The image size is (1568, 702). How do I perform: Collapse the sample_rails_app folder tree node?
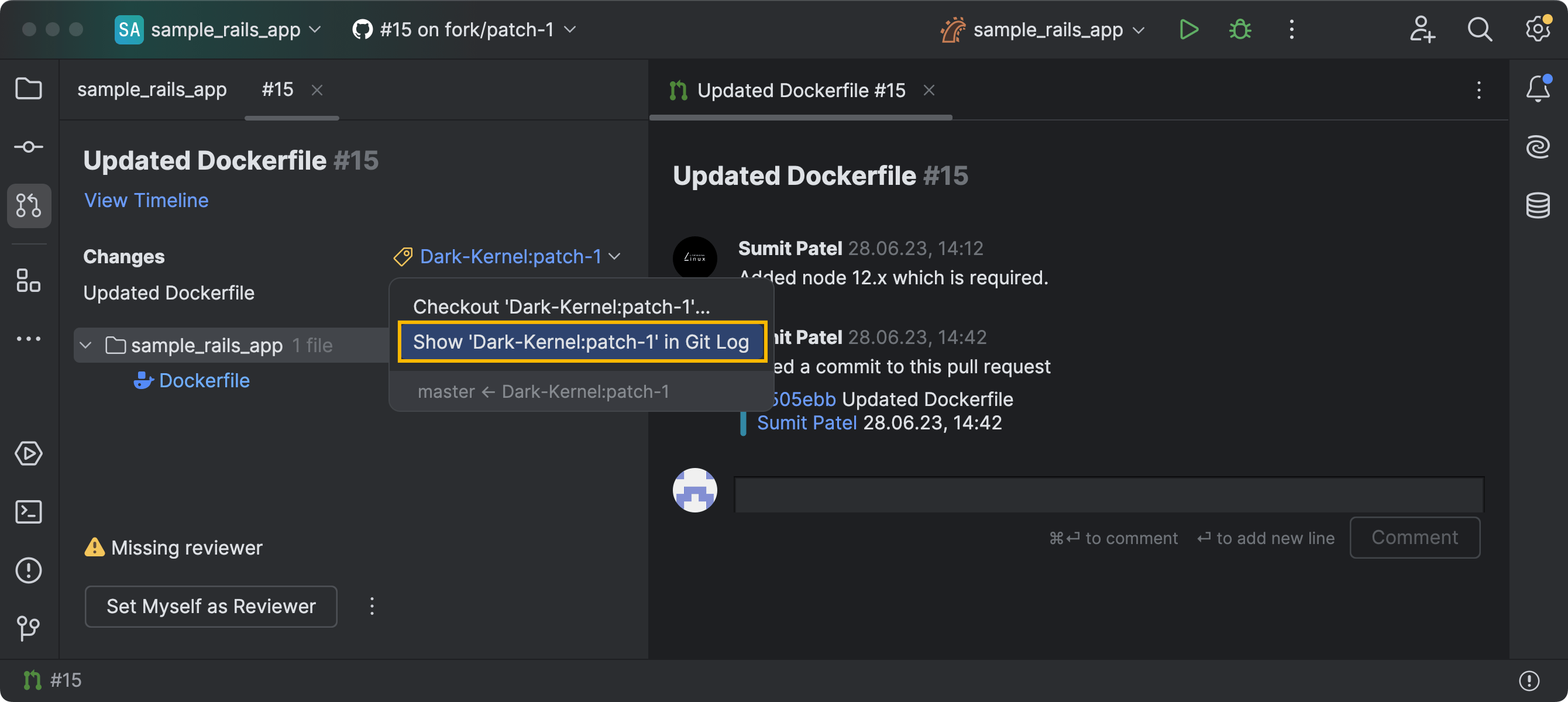(x=86, y=345)
